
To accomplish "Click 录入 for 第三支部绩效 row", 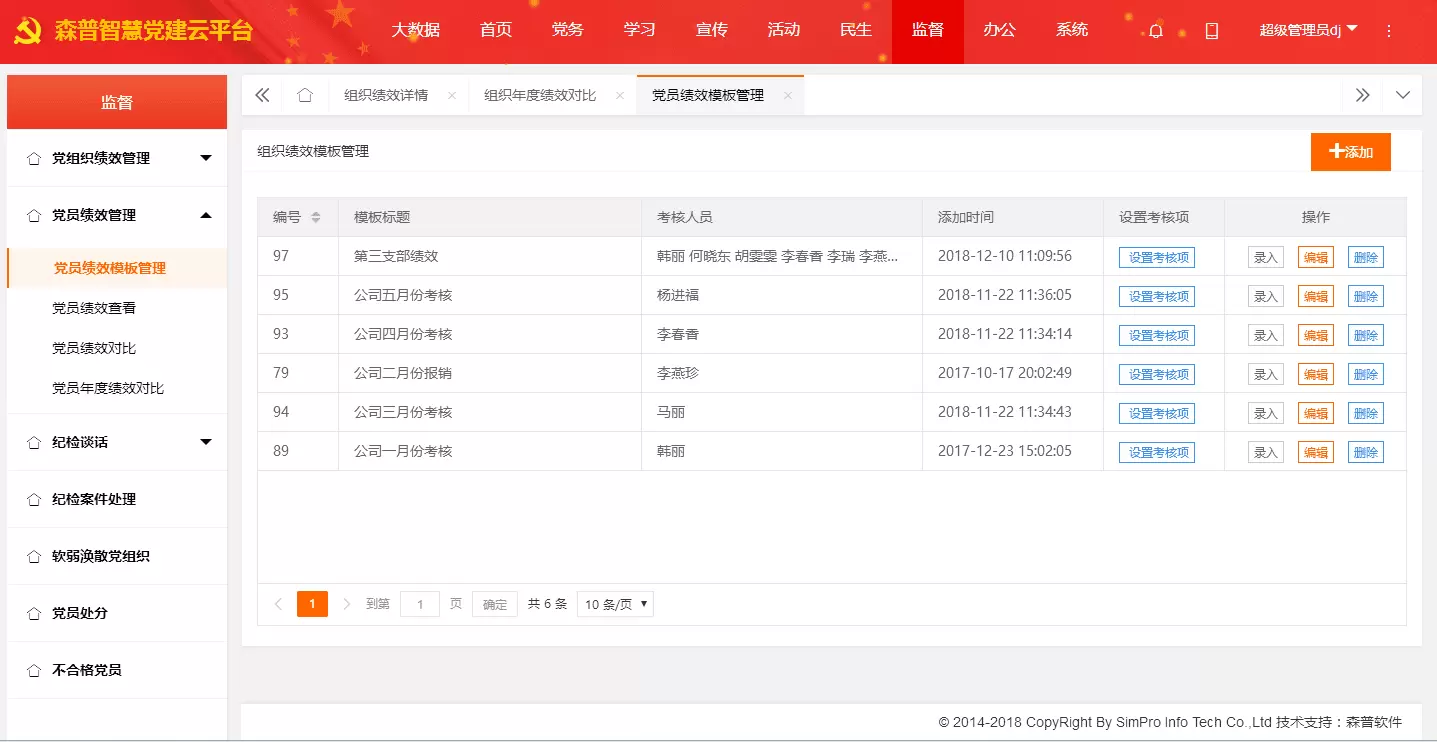I will [x=1266, y=257].
